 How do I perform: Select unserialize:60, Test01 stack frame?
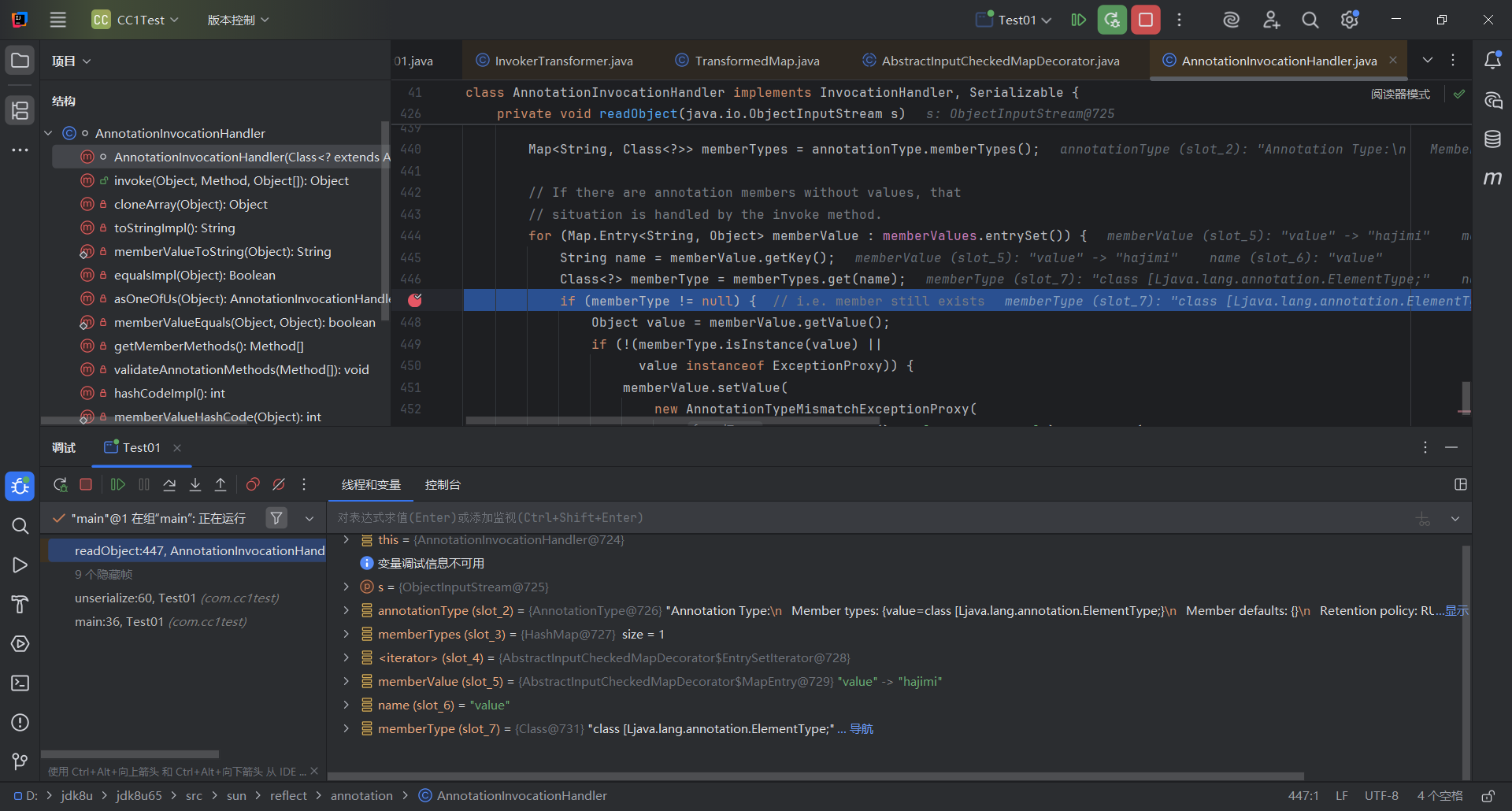(x=176, y=598)
